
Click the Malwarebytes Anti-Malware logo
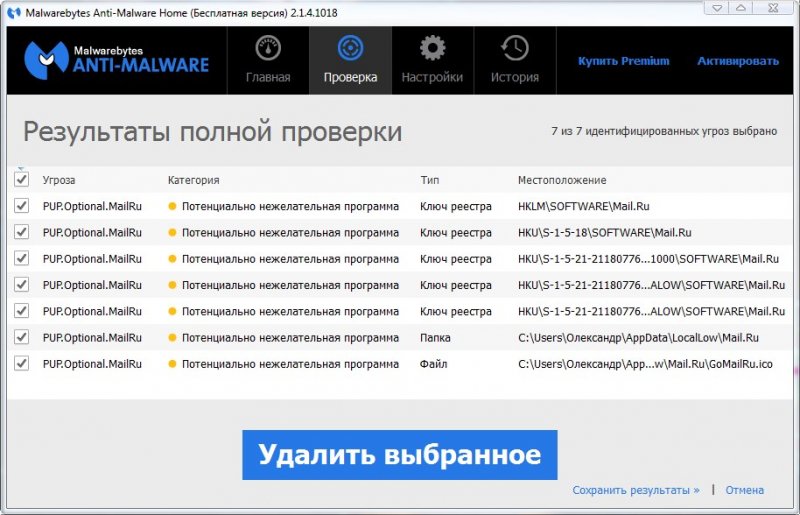(x=117, y=59)
